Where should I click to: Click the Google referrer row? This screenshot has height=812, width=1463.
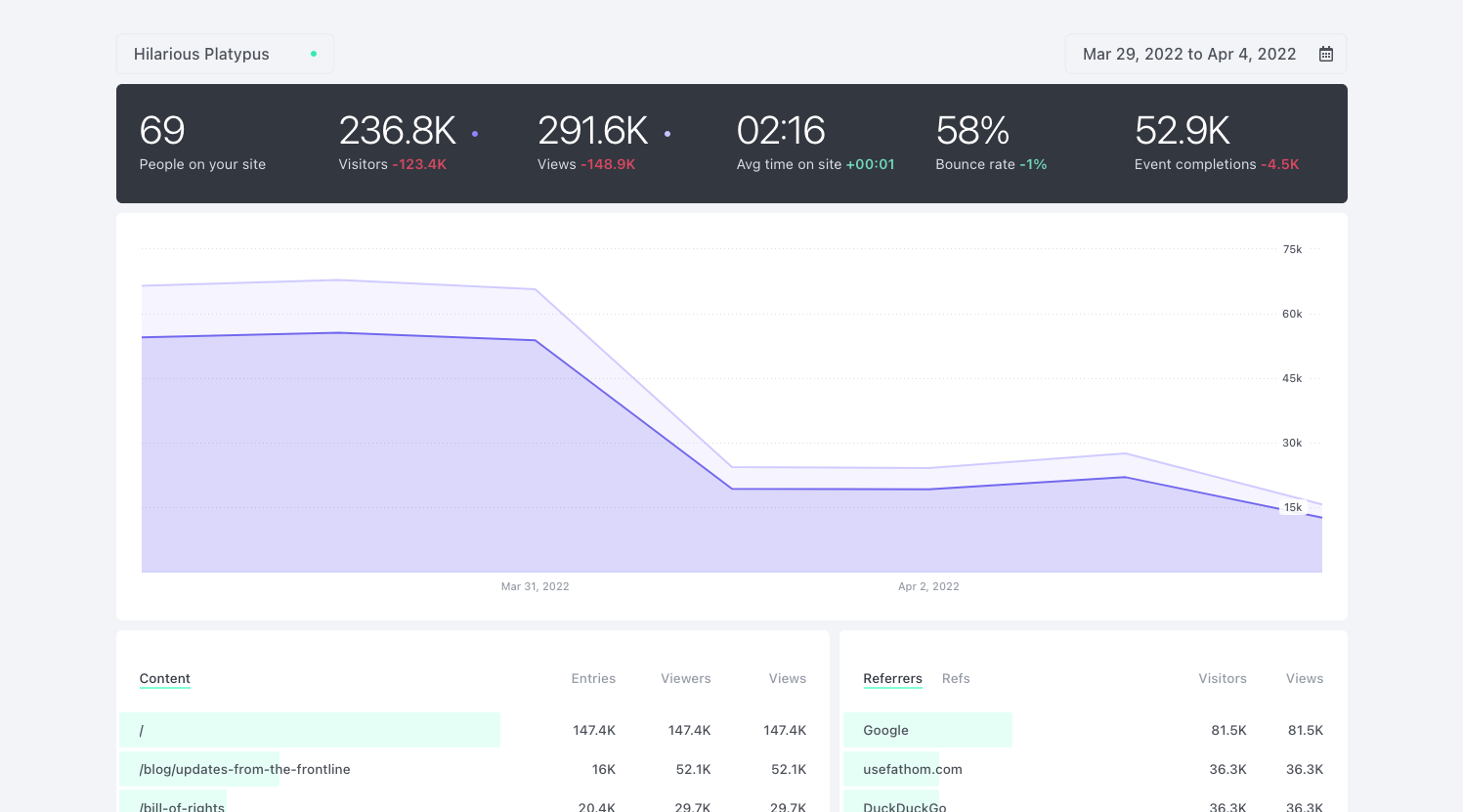click(x=885, y=730)
